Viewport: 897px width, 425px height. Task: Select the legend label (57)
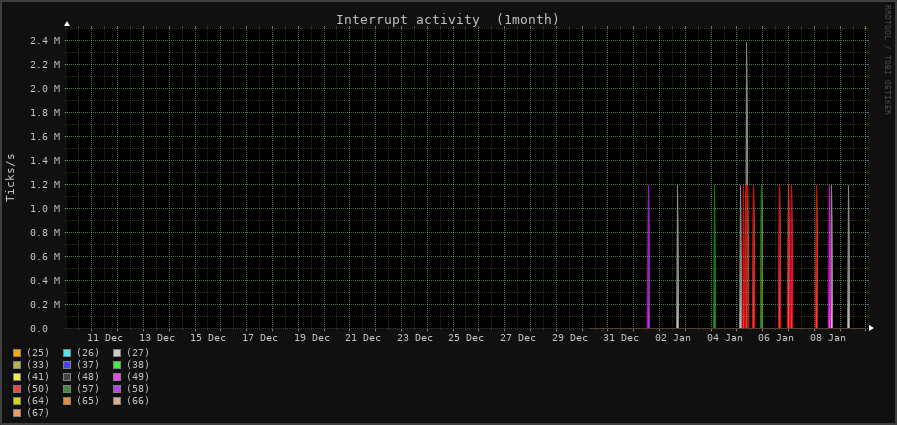tap(88, 389)
